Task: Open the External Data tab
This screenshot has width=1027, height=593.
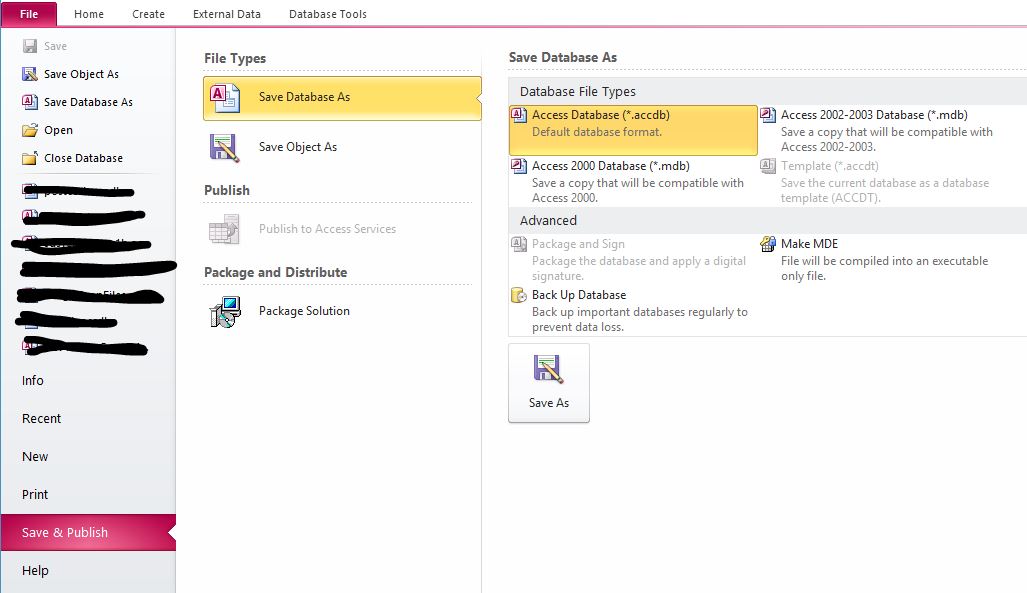Action: pos(227,14)
